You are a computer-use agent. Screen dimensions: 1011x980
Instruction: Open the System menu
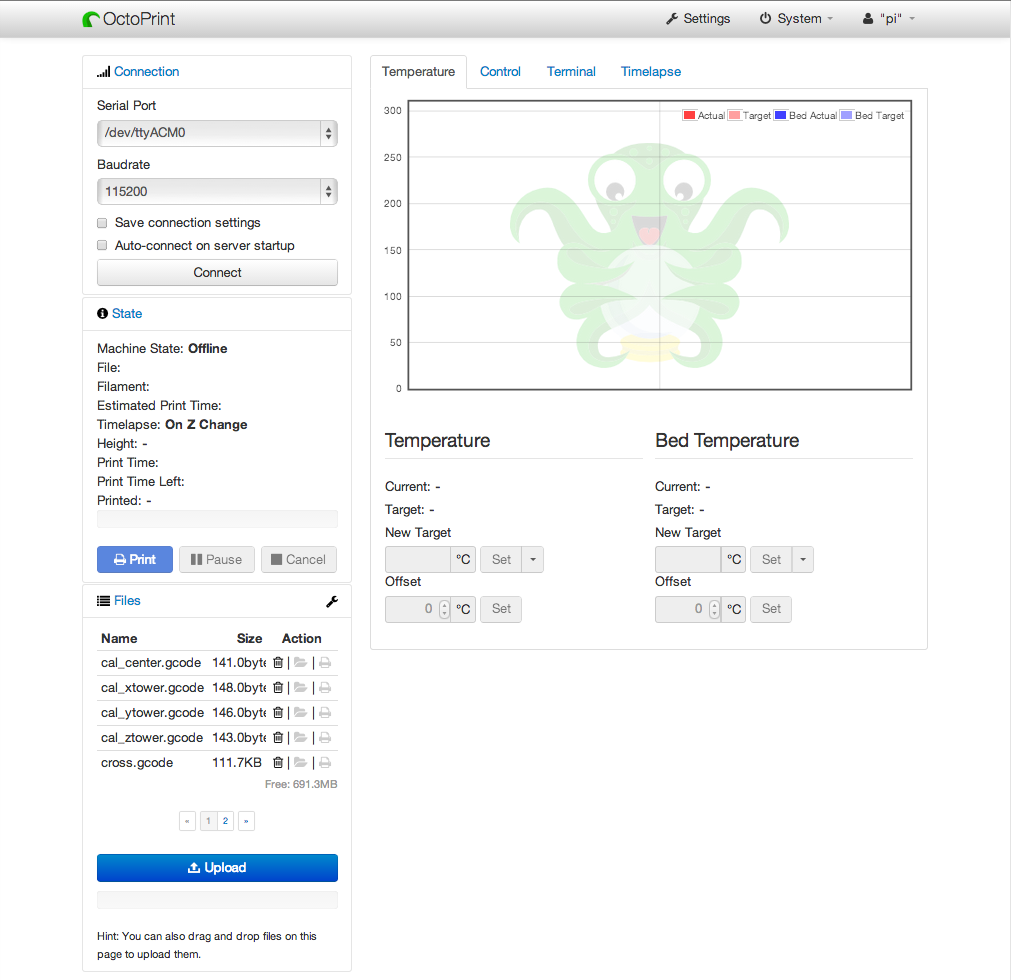(796, 19)
